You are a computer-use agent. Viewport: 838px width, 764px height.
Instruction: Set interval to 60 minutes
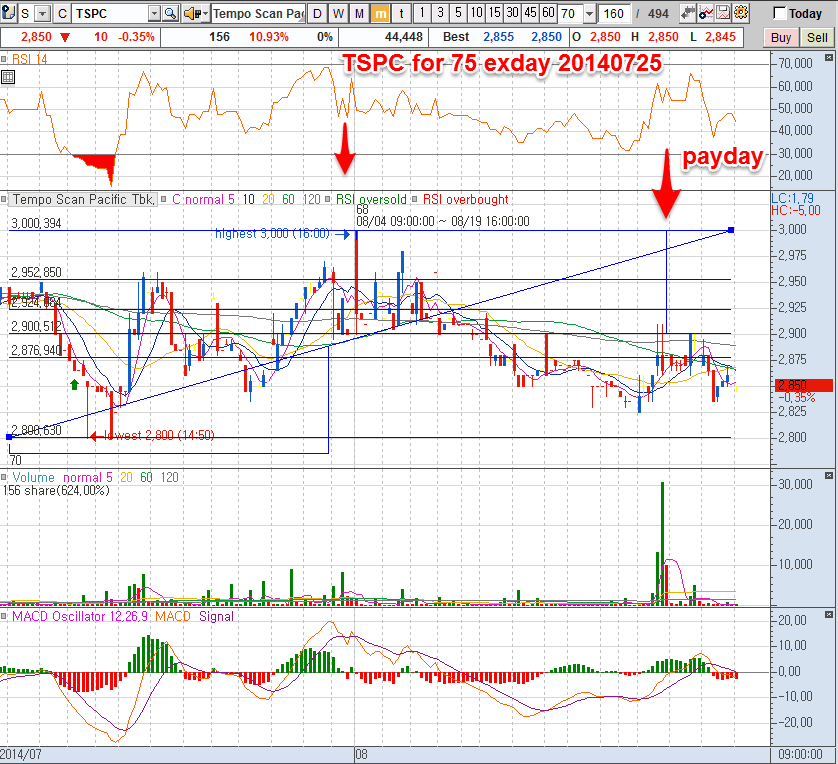point(548,13)
